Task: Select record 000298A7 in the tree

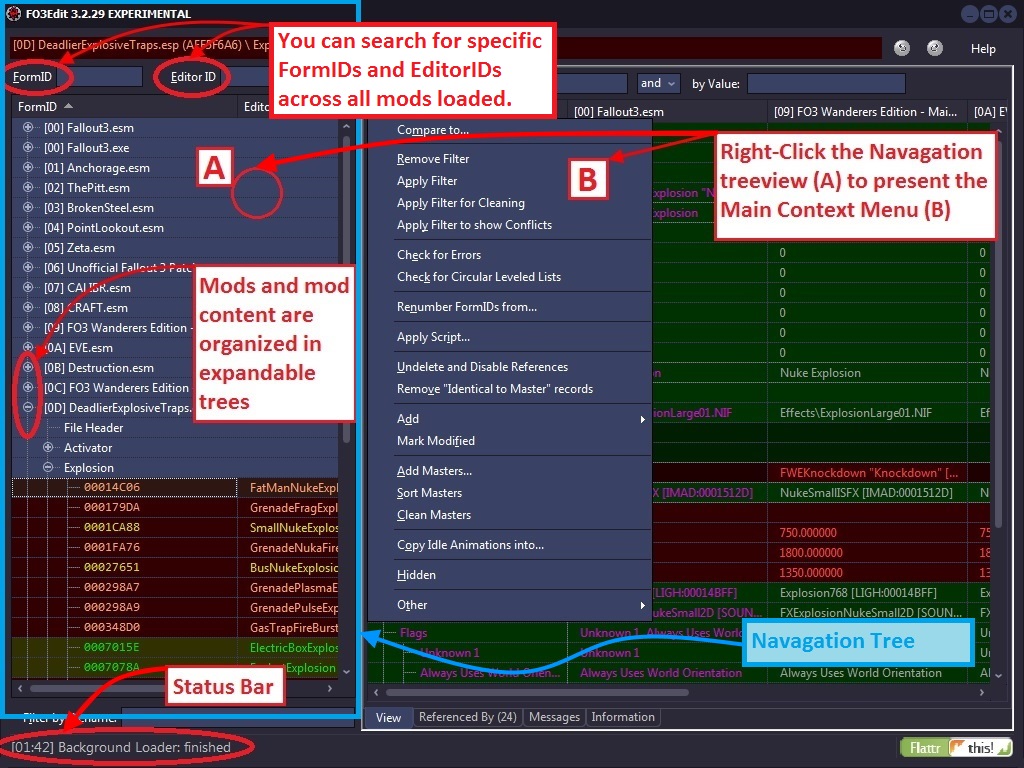Action: pos(112,587)
